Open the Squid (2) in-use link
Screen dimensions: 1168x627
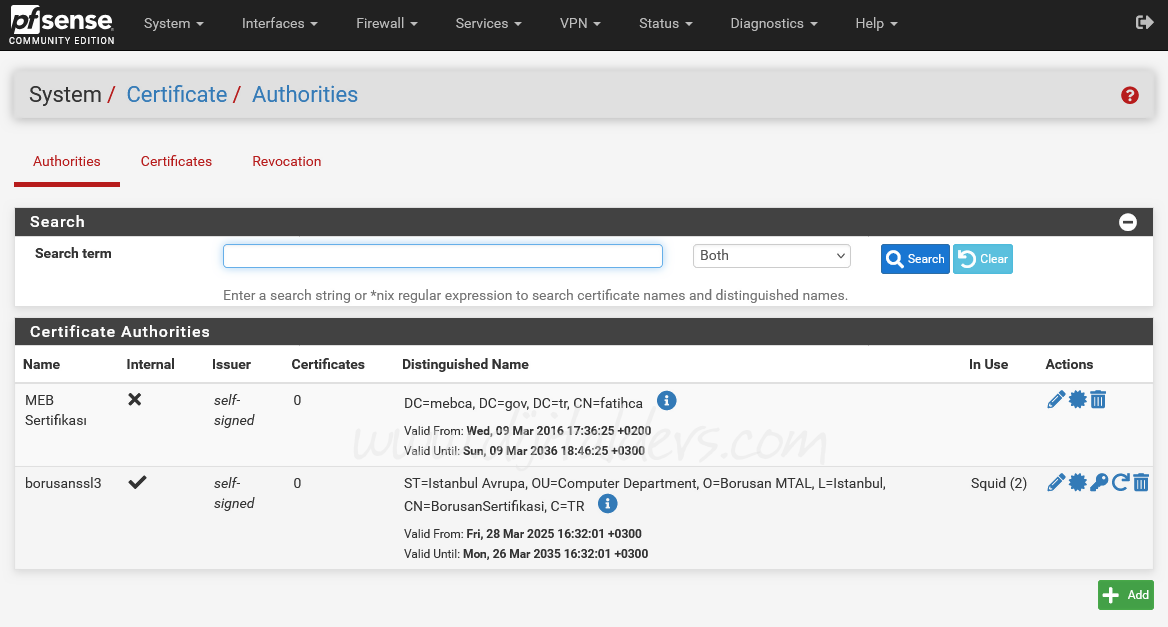(998, 482)
